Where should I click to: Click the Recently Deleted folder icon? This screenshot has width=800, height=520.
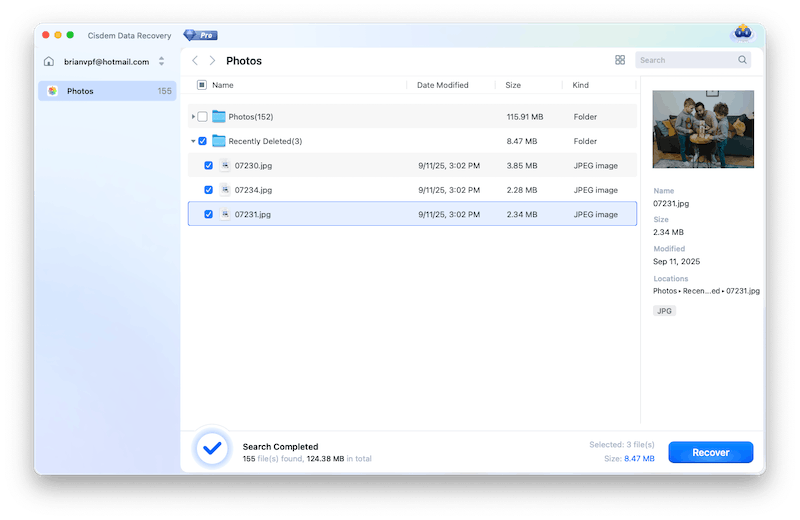pyautogui.click(x=218, y=141)
